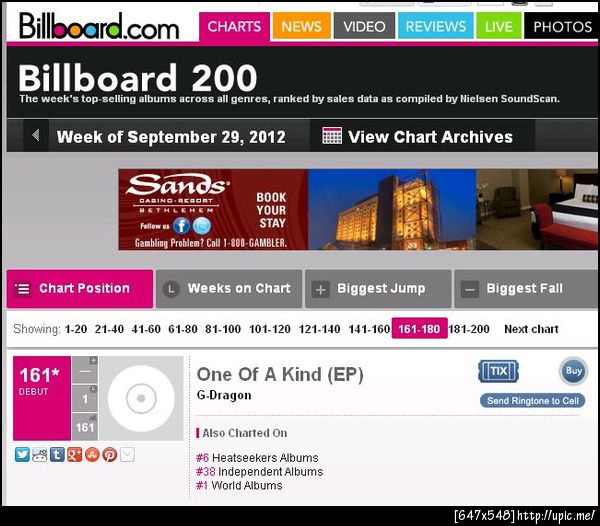Screen dimensions: 600x526
Task: Open #38 Independent Albums chart
Action: point(259,472)
